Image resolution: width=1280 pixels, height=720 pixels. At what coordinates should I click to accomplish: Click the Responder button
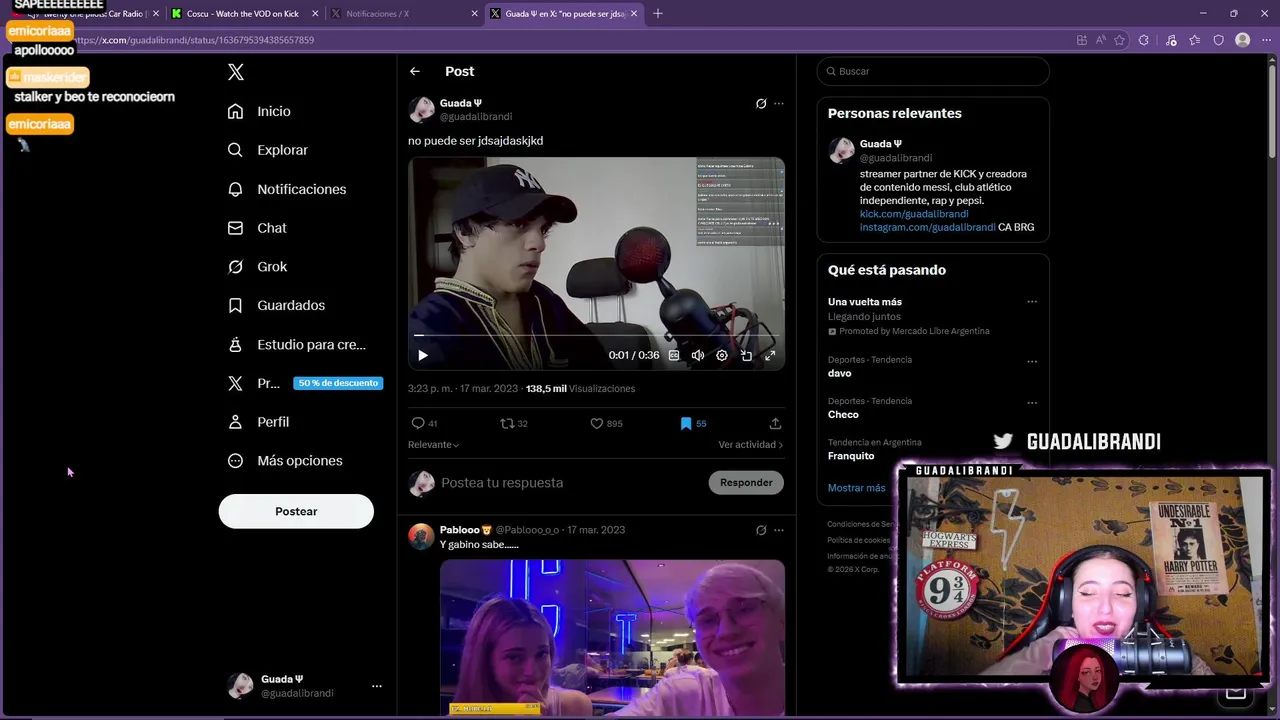746,482
